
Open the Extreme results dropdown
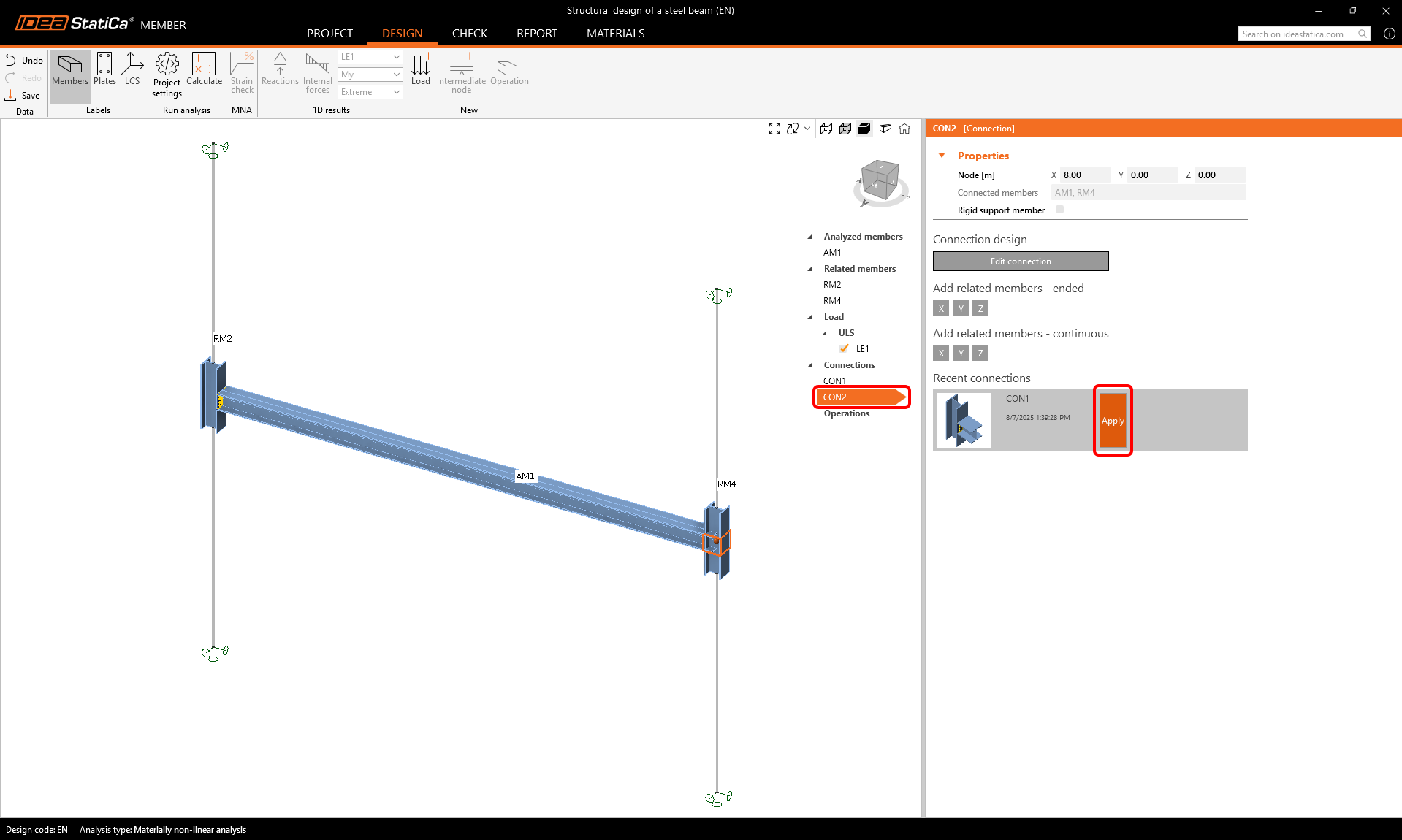(x=370, y=92)
